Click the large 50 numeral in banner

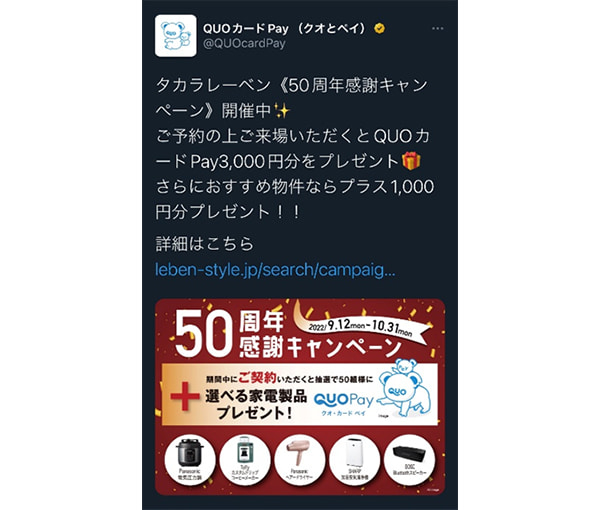coord(204,334)
